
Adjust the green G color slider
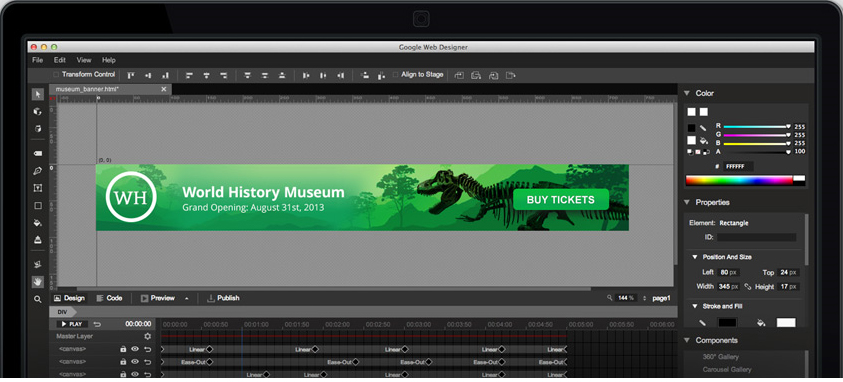coord(757,135)
